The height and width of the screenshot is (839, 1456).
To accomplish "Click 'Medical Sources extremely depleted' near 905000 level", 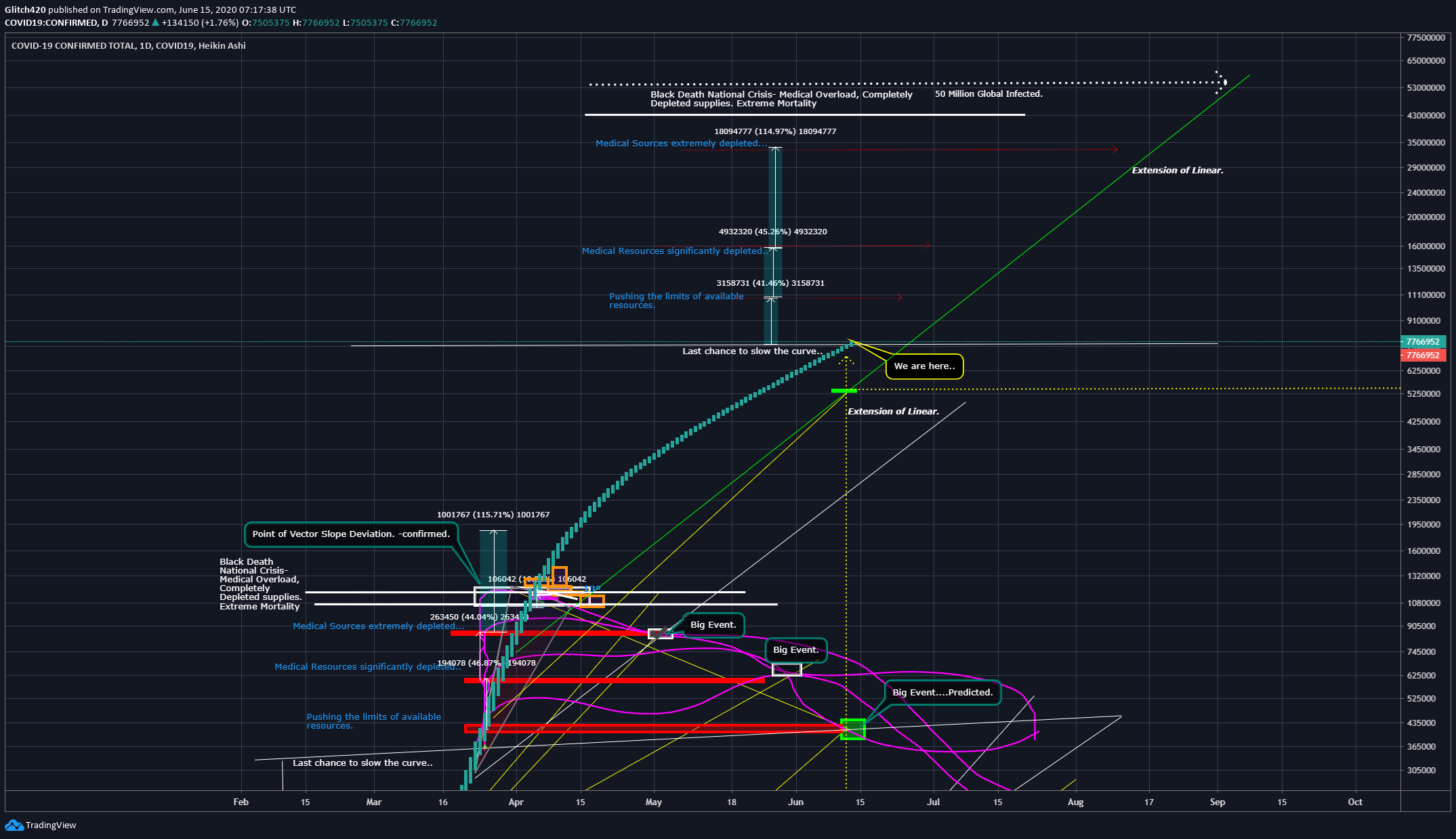I will [x=379, y=626].
